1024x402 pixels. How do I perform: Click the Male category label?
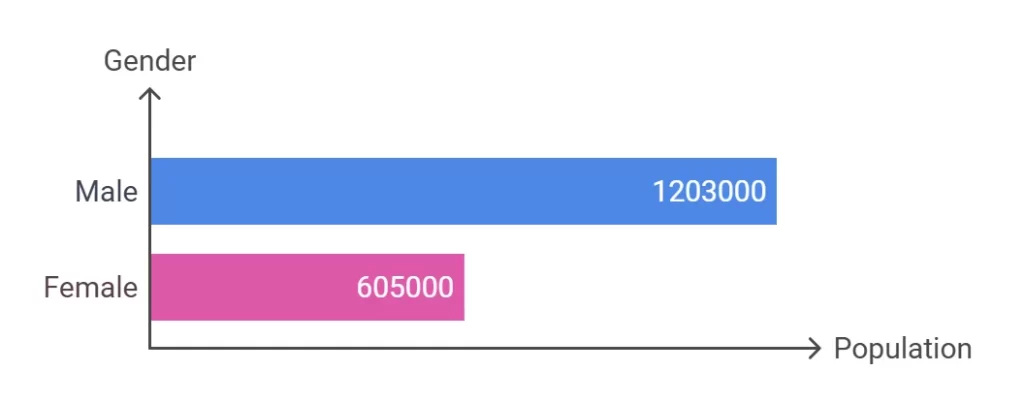click(106, 192)
